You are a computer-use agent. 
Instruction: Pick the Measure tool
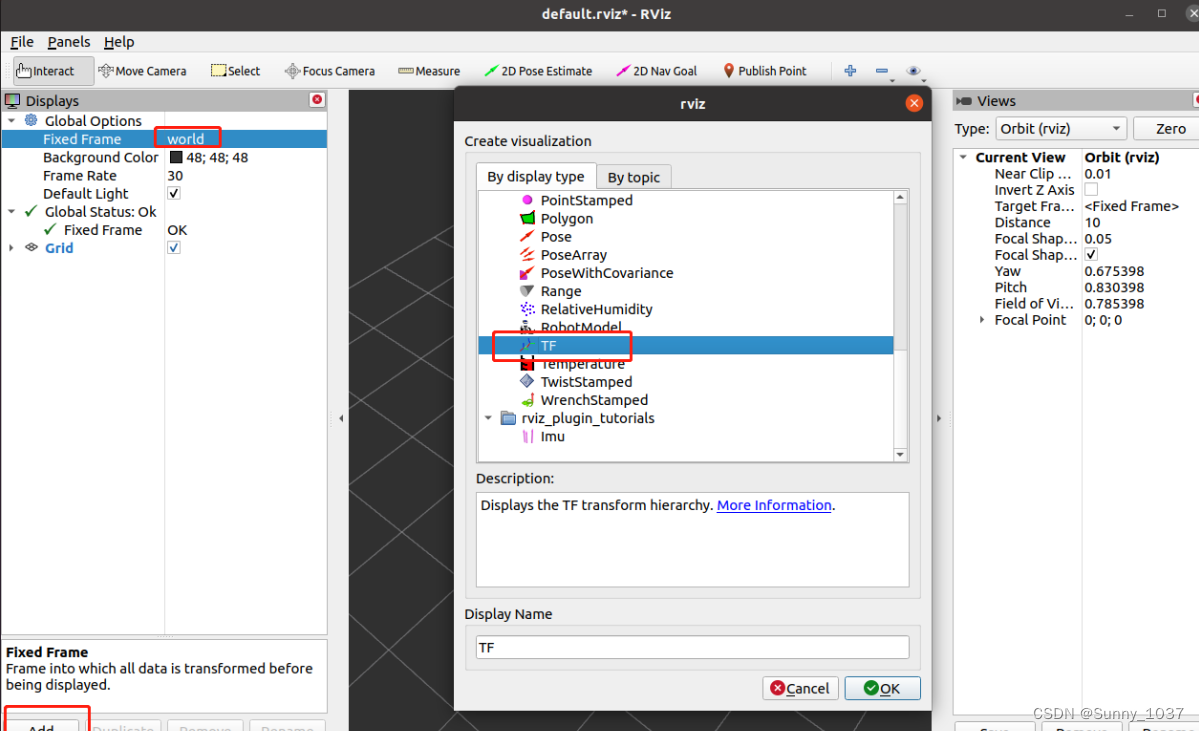(429, 70)
